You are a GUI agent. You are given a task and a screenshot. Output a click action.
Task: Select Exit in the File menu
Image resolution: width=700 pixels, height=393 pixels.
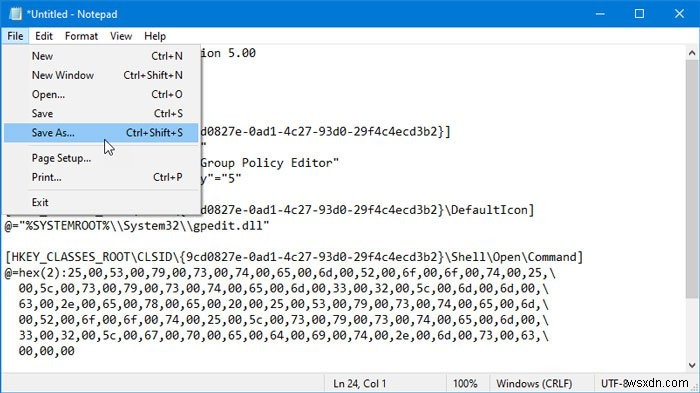tap(101, 202)
